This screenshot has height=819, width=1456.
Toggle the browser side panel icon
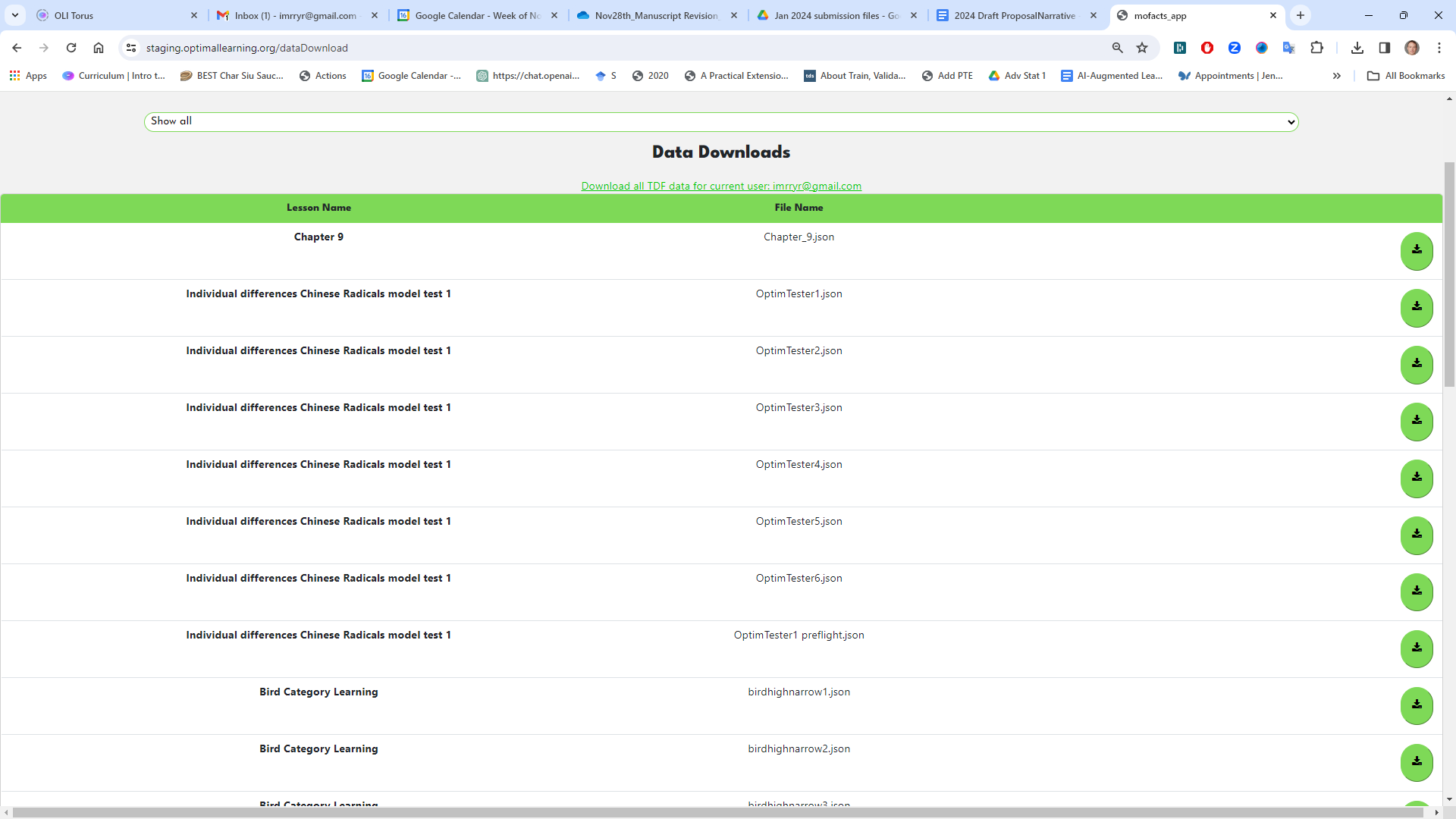[x=1385, y=47]
